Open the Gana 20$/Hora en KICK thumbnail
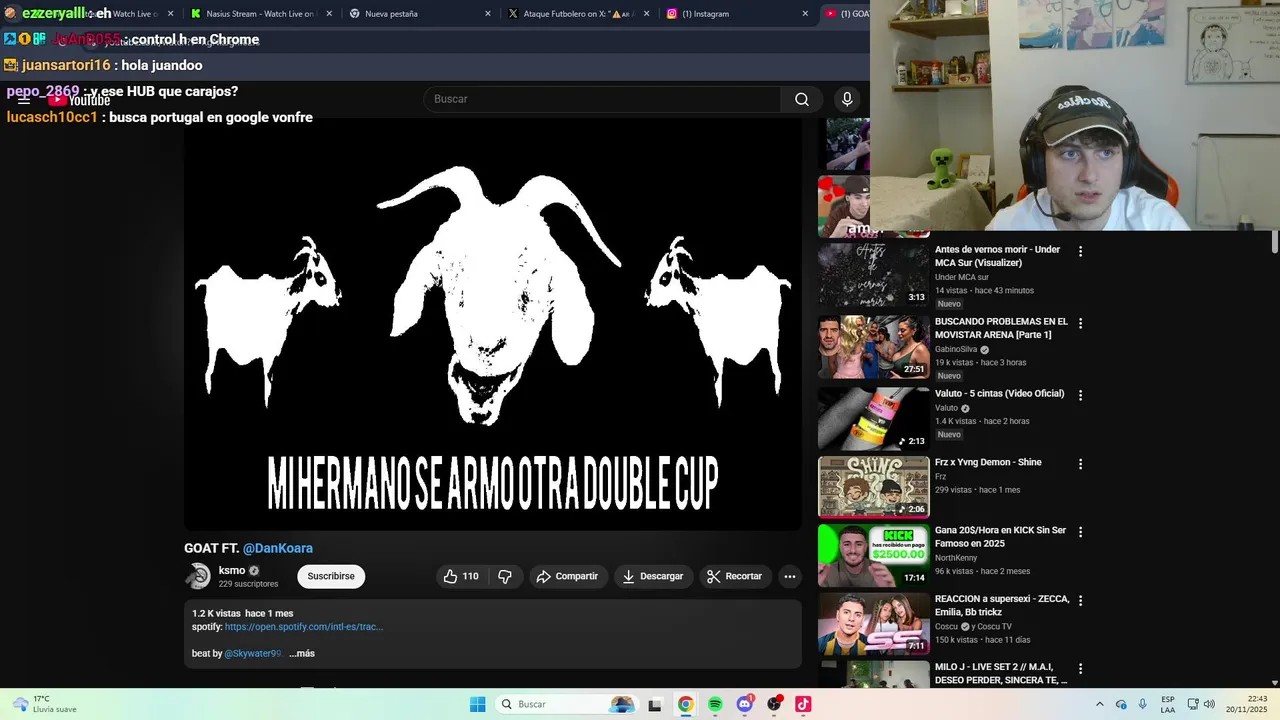This screenshot has width=1280, height=720. 874,555
